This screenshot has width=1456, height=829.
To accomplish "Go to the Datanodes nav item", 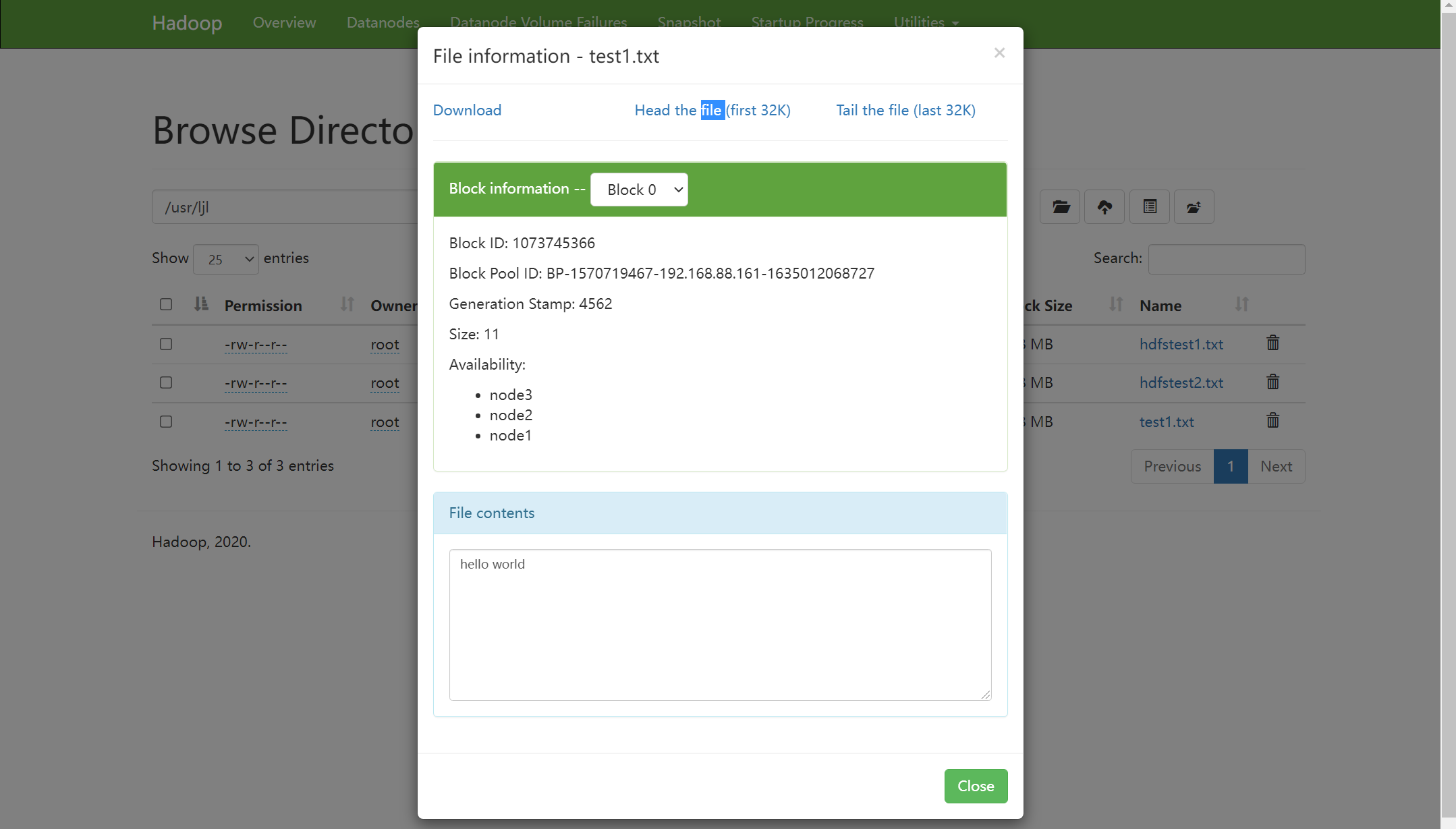I will (x=383, y=22).
